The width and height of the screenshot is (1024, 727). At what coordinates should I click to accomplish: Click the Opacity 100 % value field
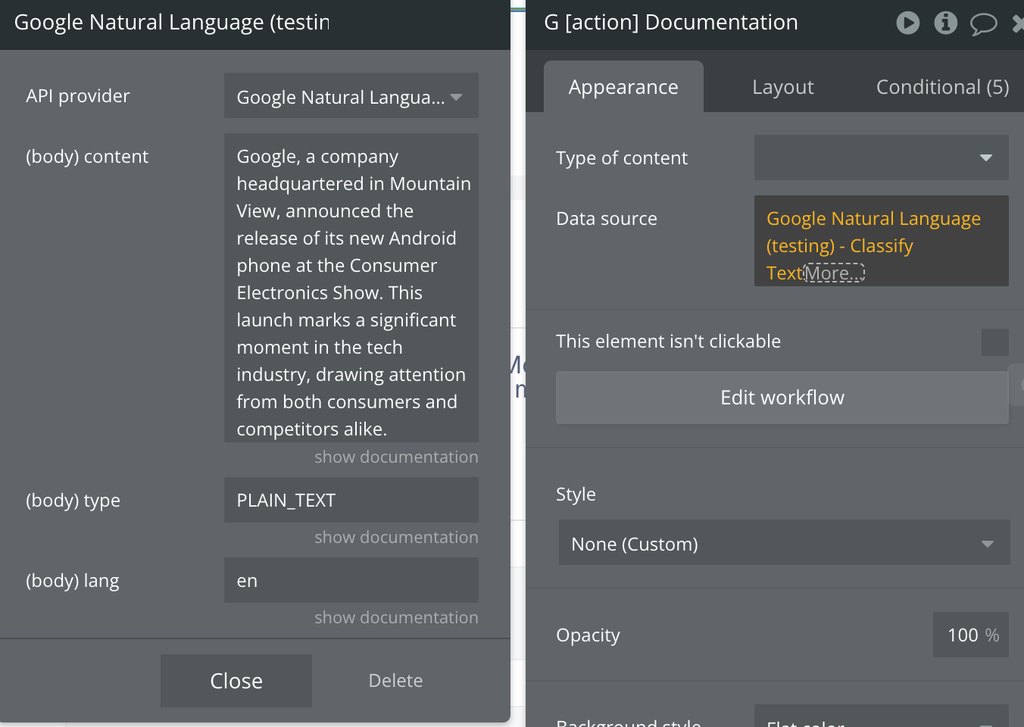point(970,635)
